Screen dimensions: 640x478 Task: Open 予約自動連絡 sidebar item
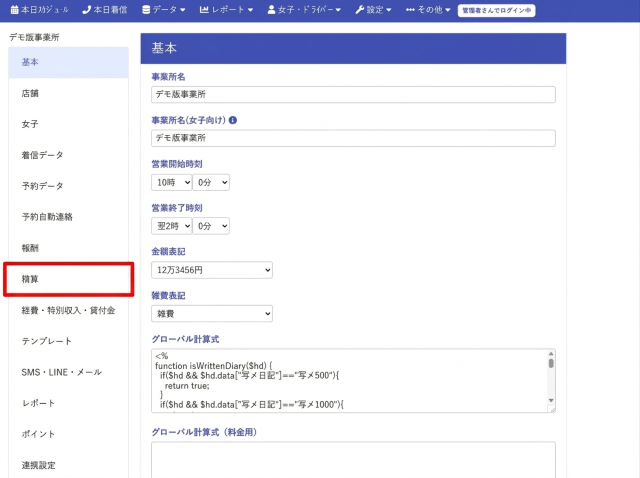click(x=68, y=217)
